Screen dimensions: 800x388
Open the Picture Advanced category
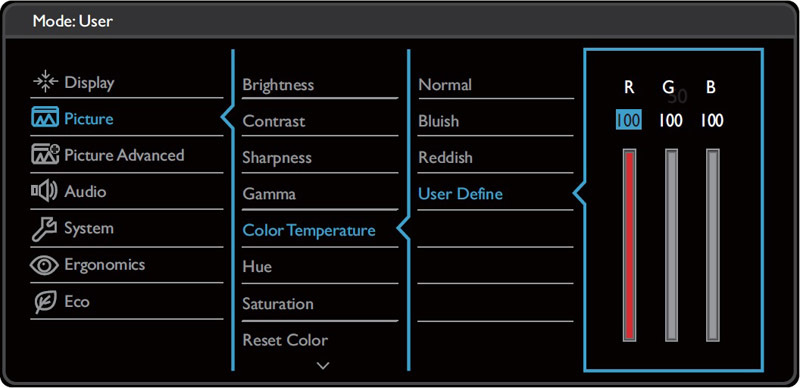click(124, 155)
